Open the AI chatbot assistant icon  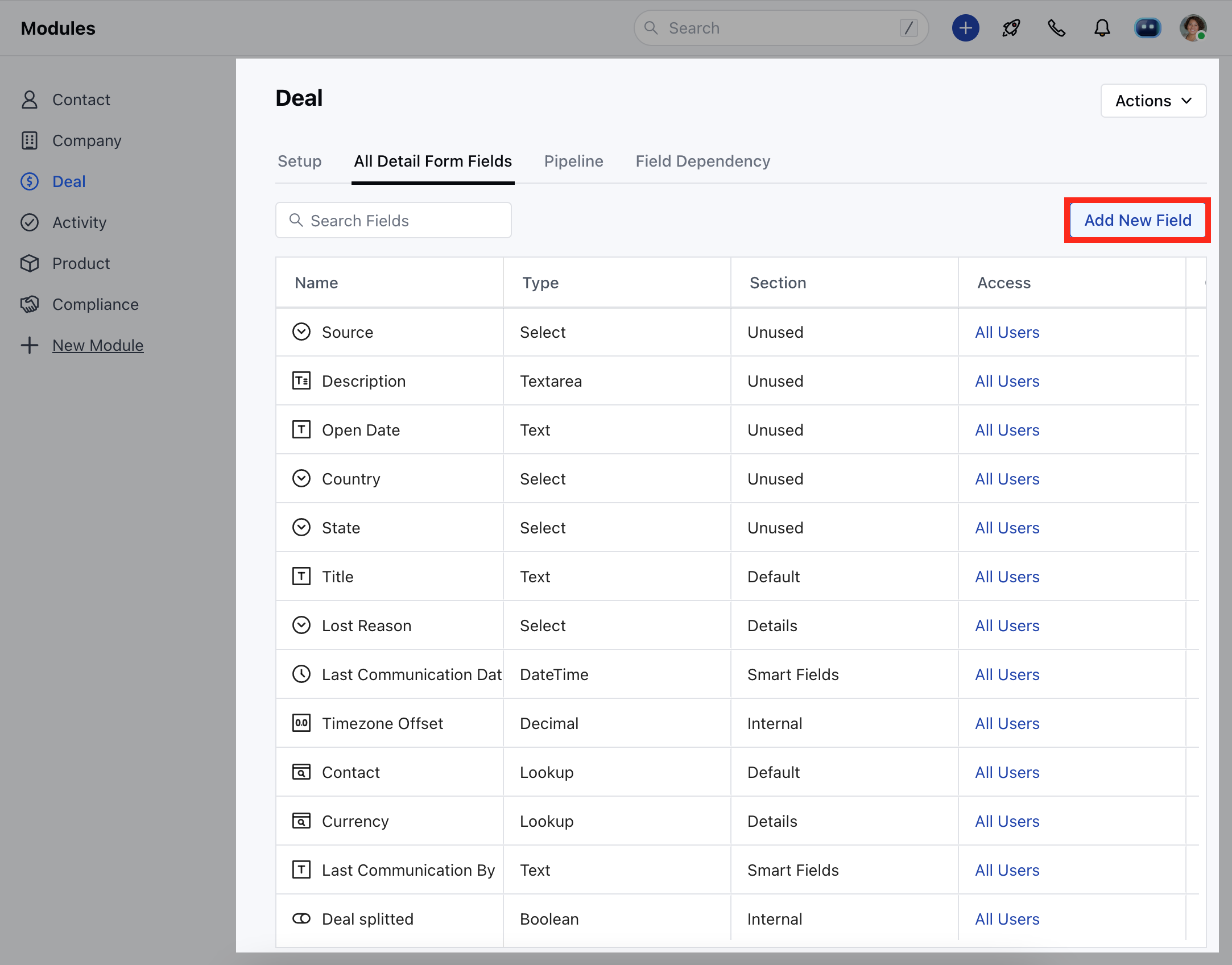click(1148, 27)
